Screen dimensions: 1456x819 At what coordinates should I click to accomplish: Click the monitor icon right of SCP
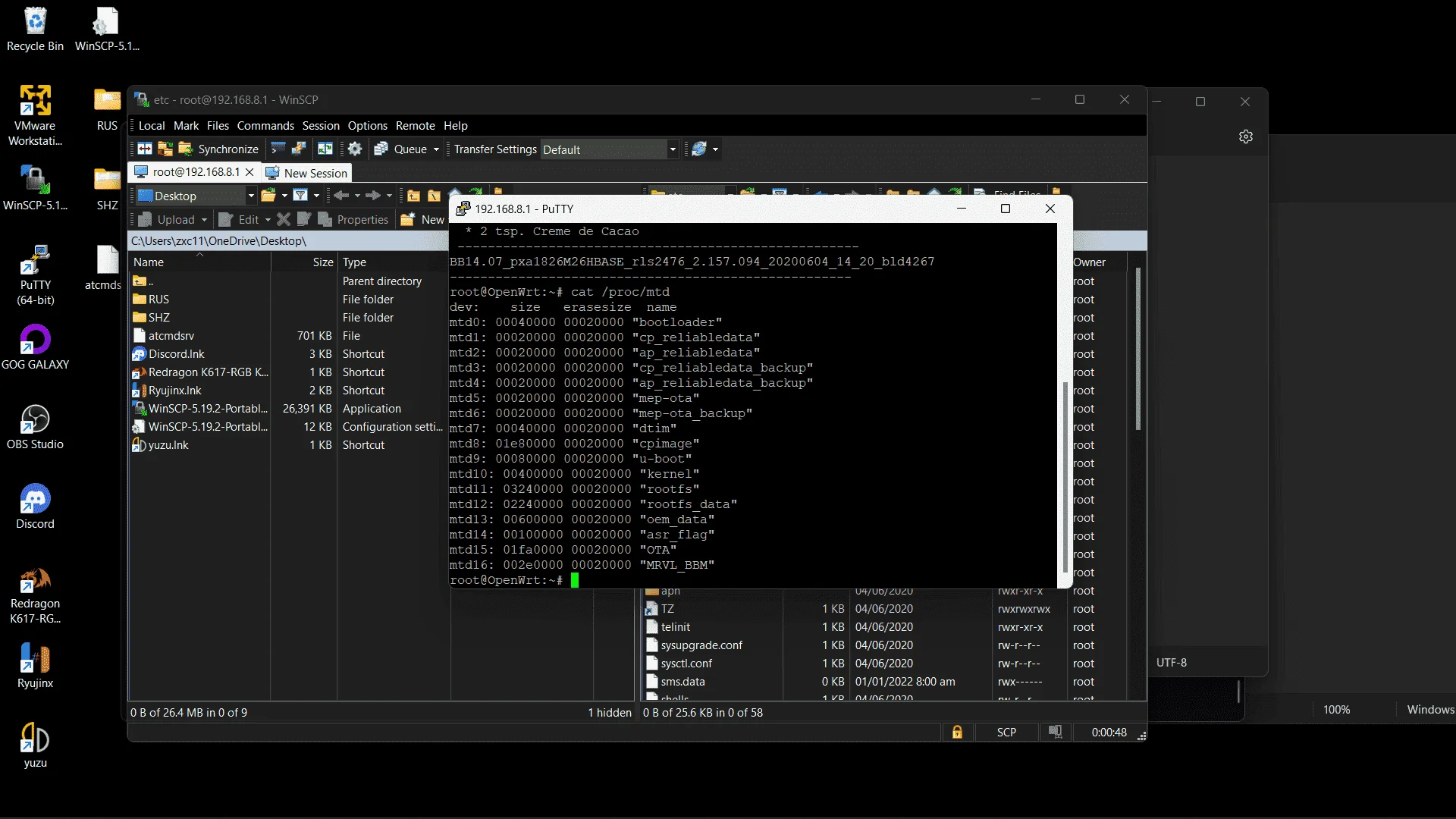tap(1055, 732)
